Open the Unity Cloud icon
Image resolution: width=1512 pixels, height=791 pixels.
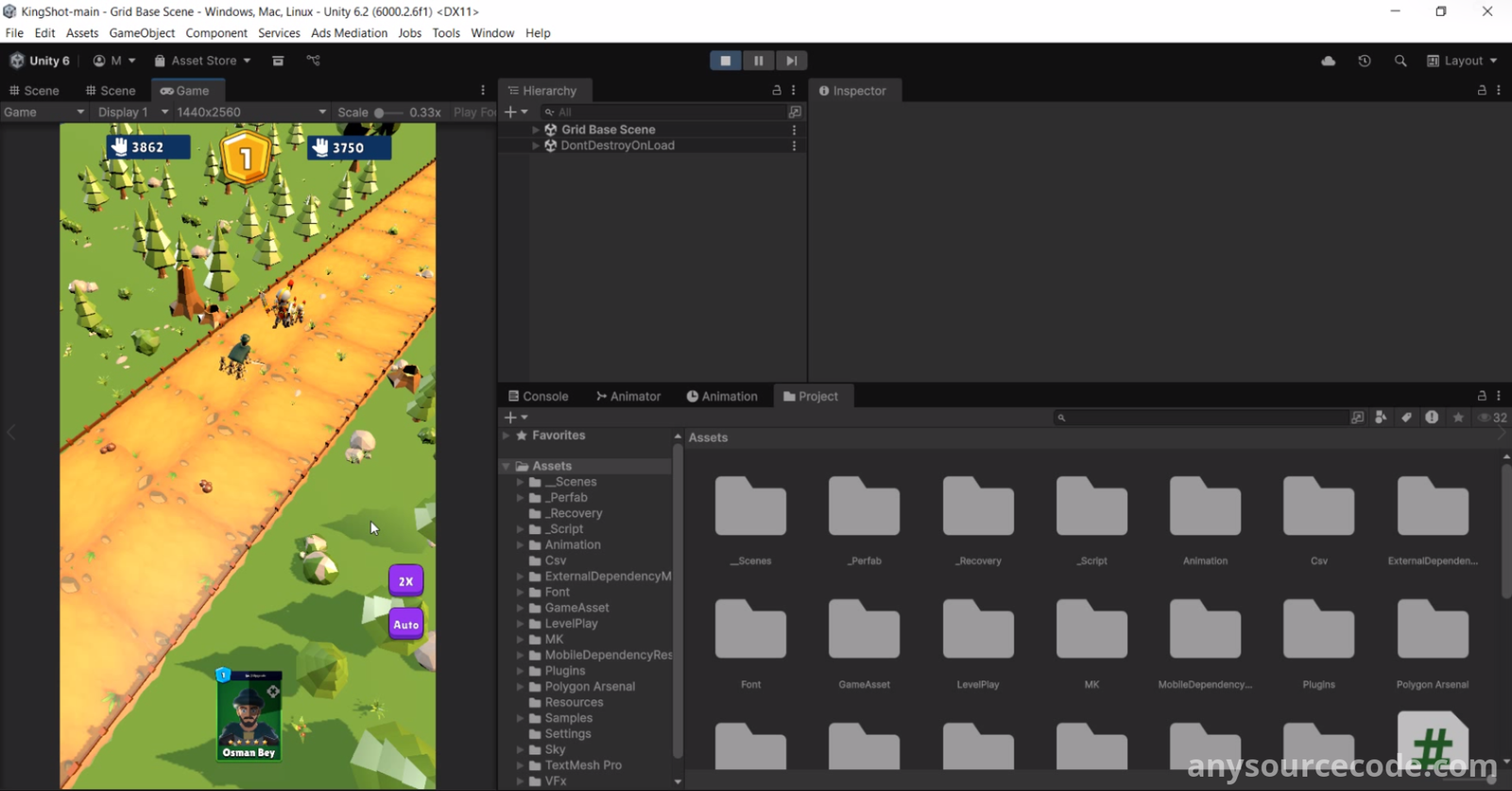pyautogui.click(x=1328, y=60)
